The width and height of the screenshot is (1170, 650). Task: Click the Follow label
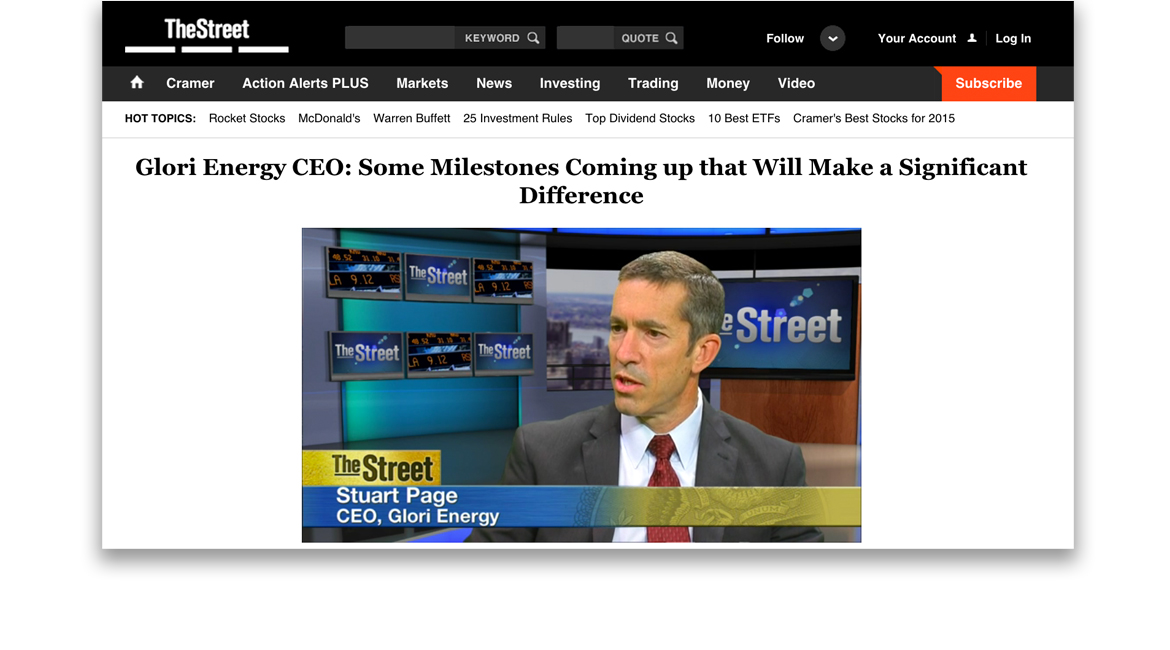tap(785, 38)
